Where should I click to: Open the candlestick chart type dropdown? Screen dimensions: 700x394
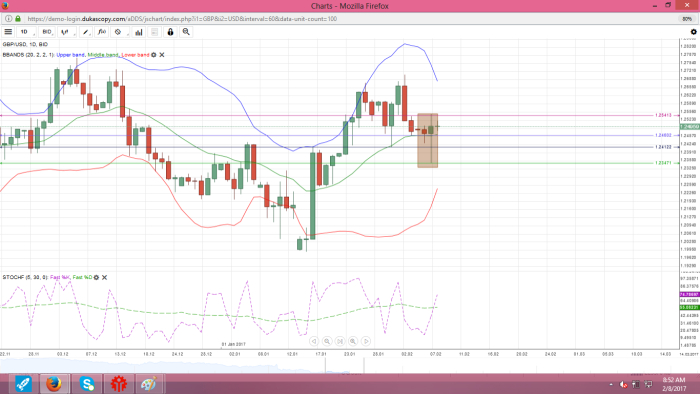[67, 32]
